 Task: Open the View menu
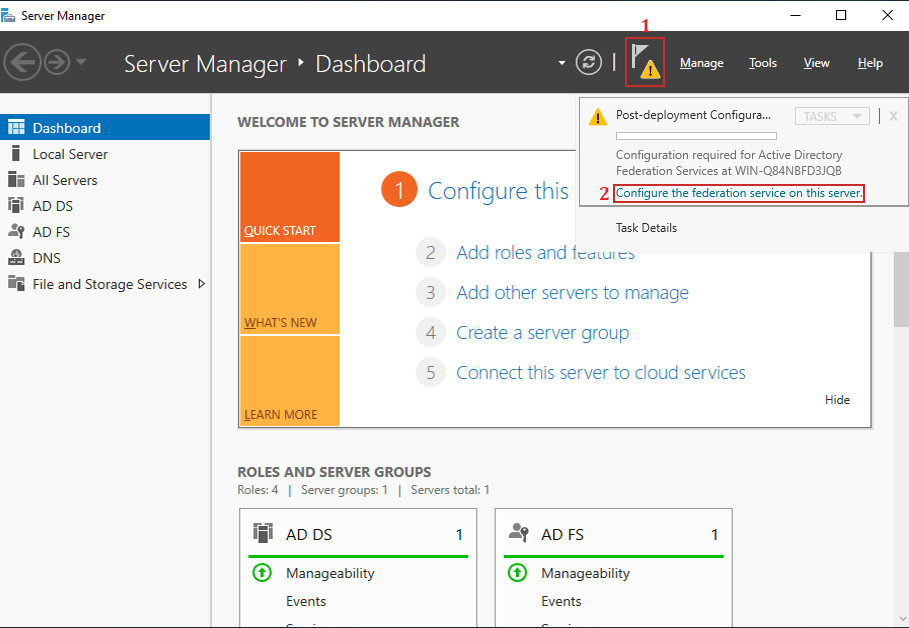click(x=816, y=63)
